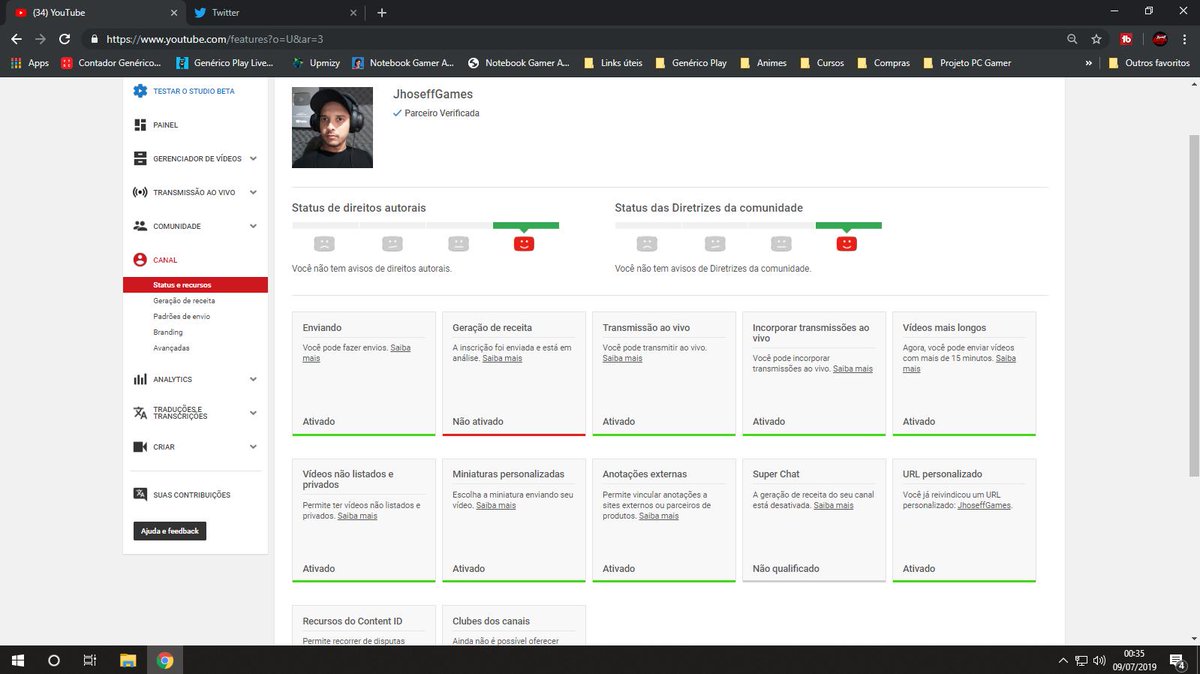1200x674 pixels.
Task: Open Projeto PC Gamer bookmarks folder
Action: coord(966,63)
